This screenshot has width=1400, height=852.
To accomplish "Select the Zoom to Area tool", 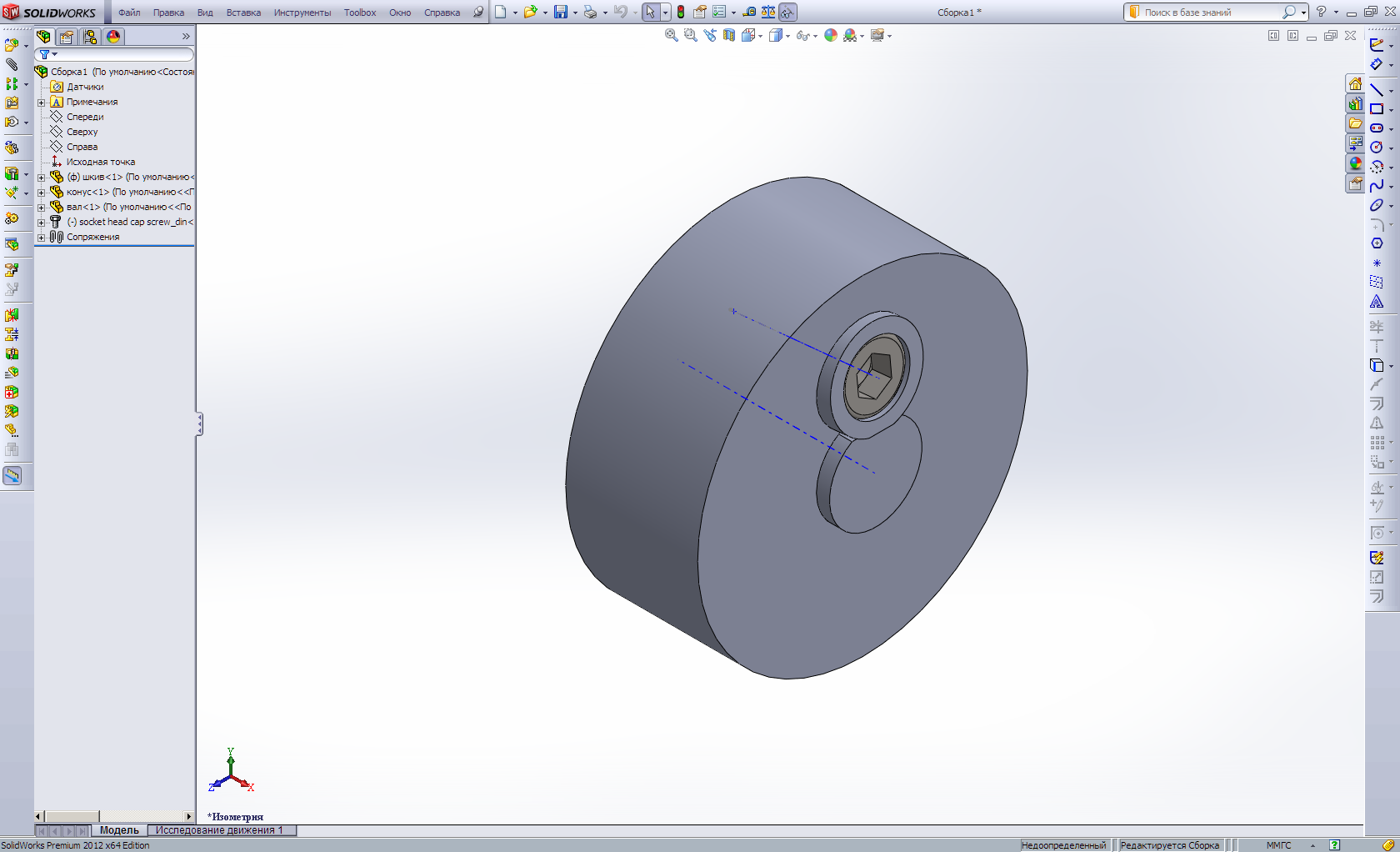I will [691, 35].
